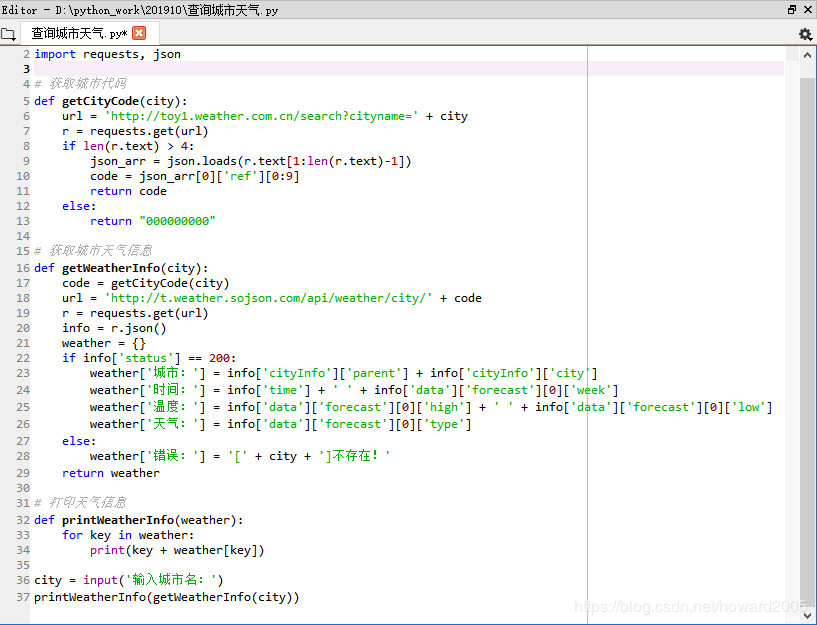
Task: Click the browse tabs folder icon
Action: tap(8, 34)
